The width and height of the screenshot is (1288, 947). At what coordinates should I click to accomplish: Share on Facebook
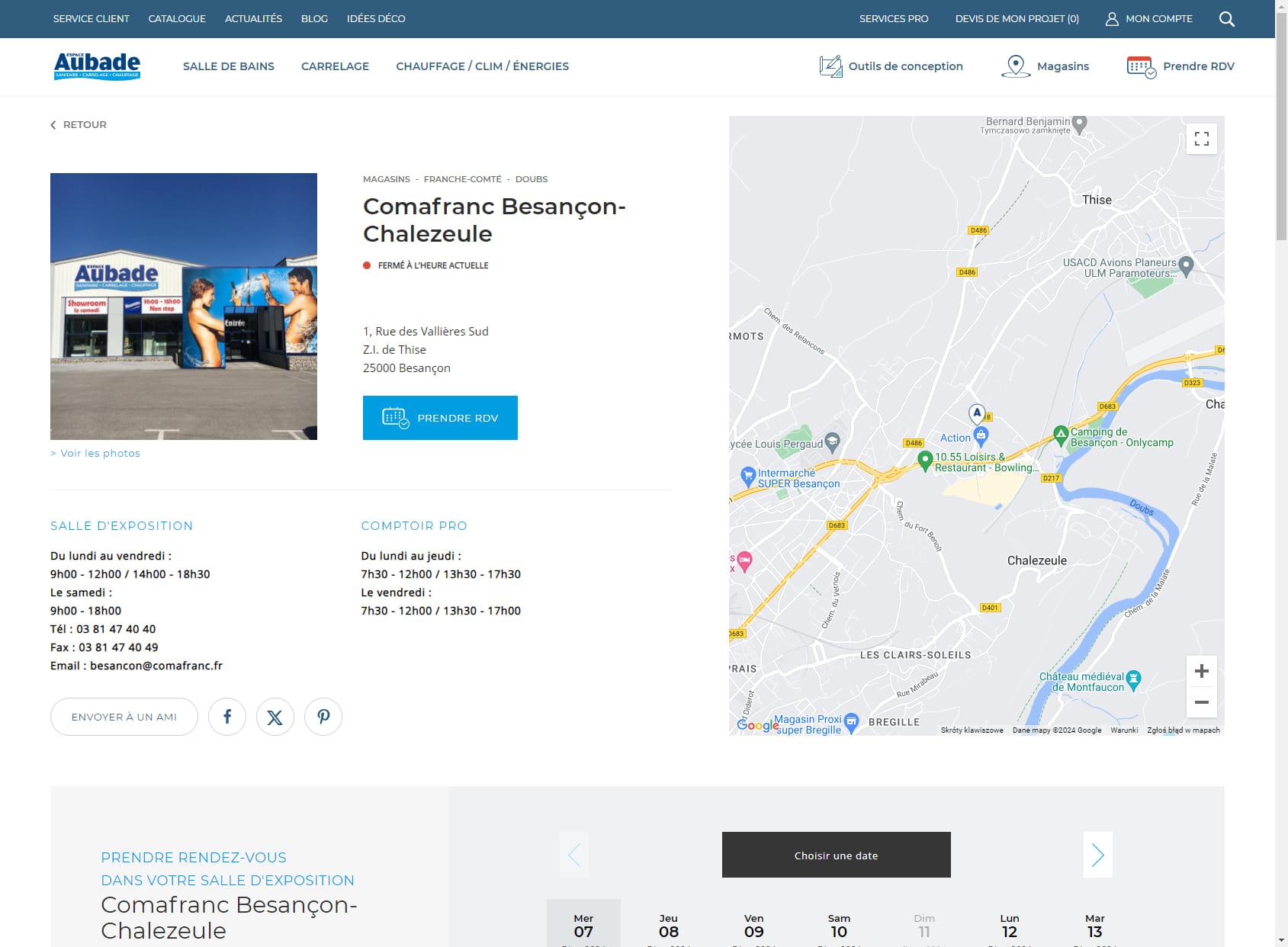pos(227,717)
